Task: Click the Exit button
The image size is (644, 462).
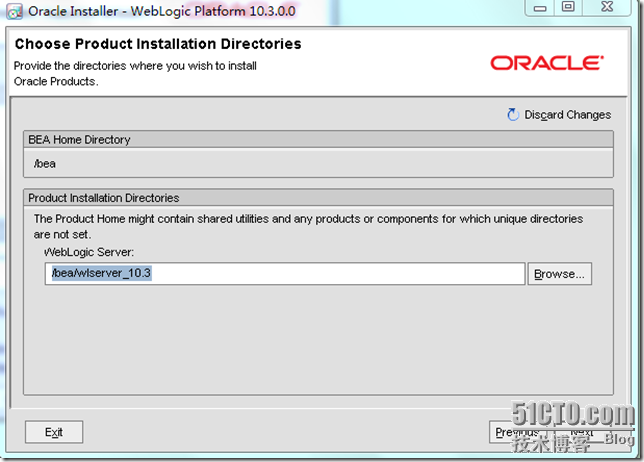Action: [x=54, y=432]
